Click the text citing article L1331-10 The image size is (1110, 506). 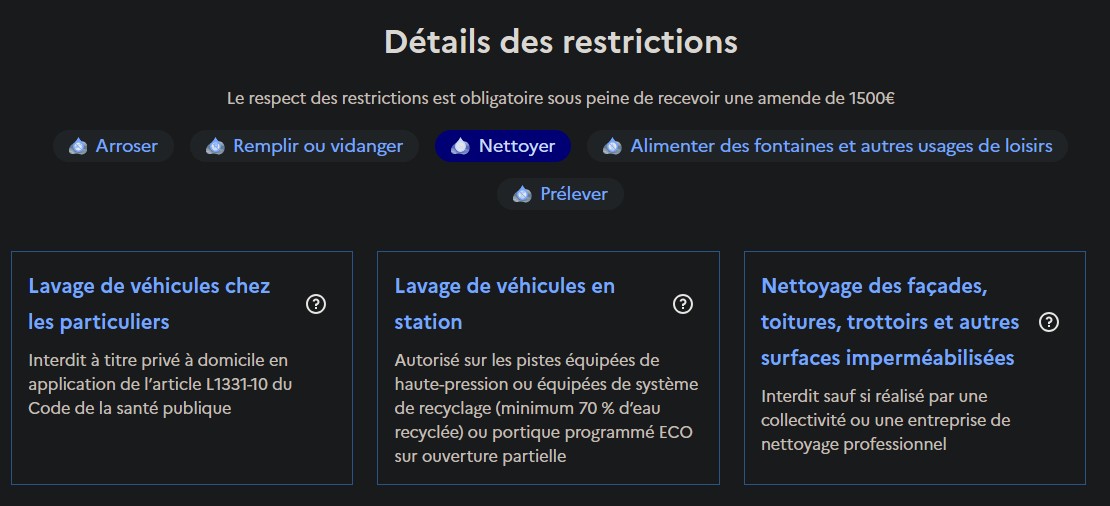[160, 384]
